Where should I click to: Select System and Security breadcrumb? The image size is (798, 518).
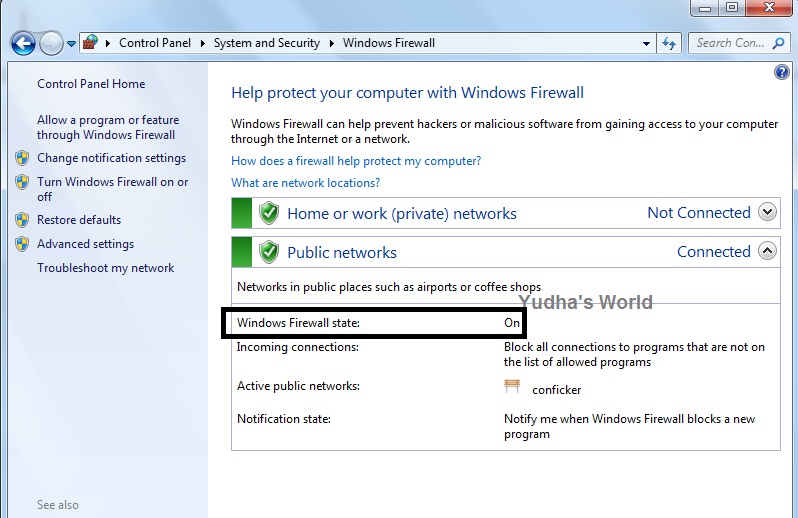coord(267,43)
